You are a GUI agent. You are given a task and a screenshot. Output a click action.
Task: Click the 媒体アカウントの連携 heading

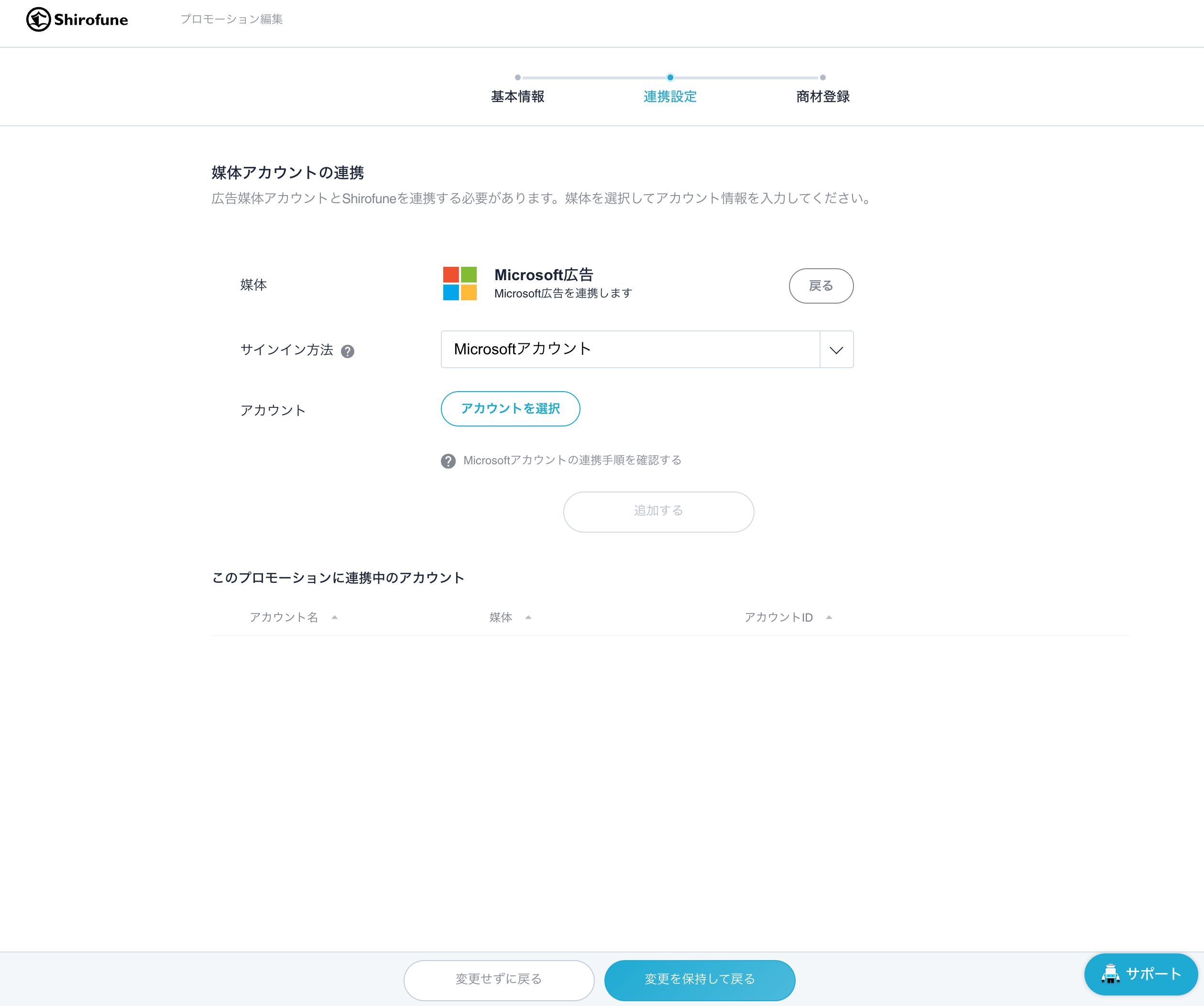pos(288,173)
